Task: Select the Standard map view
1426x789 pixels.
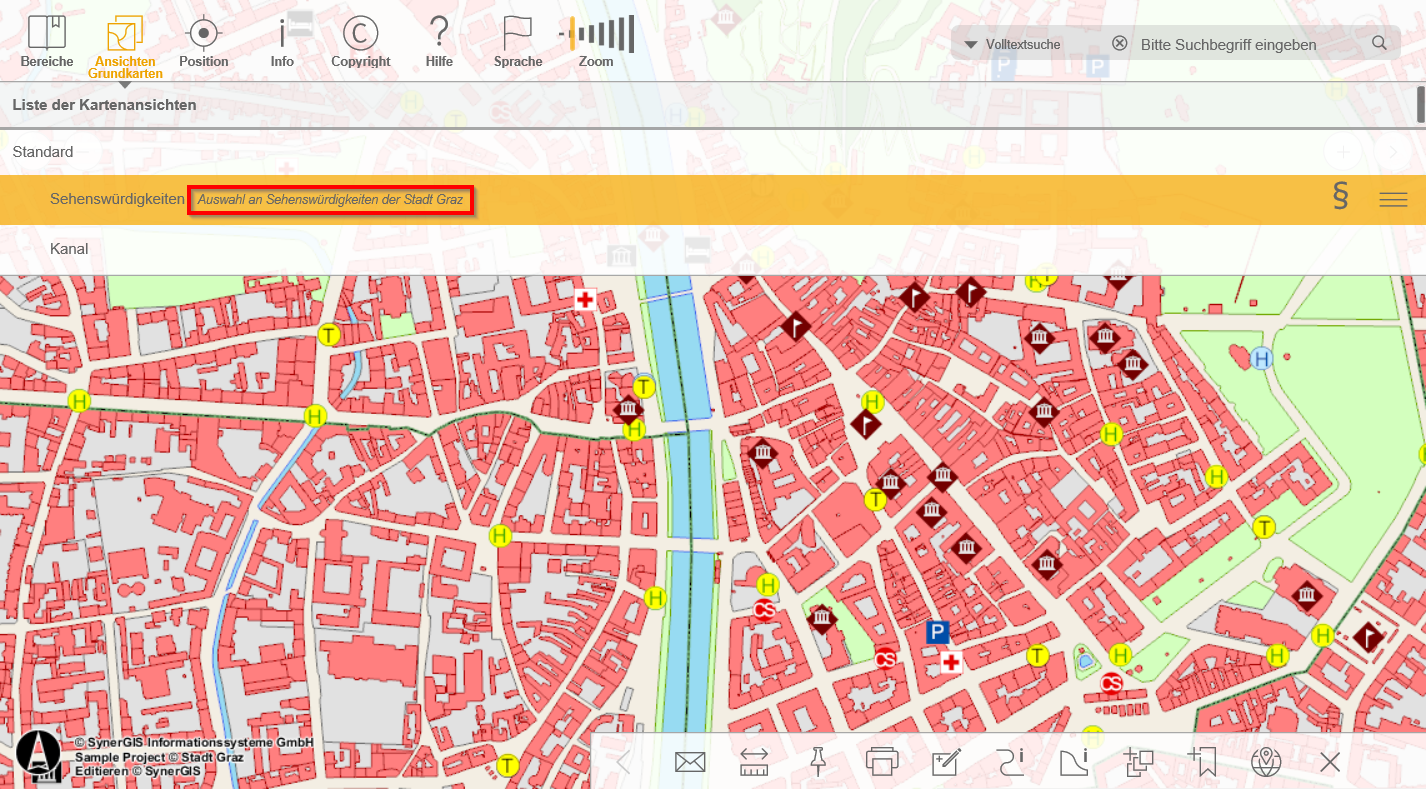Action: (42, 152)
